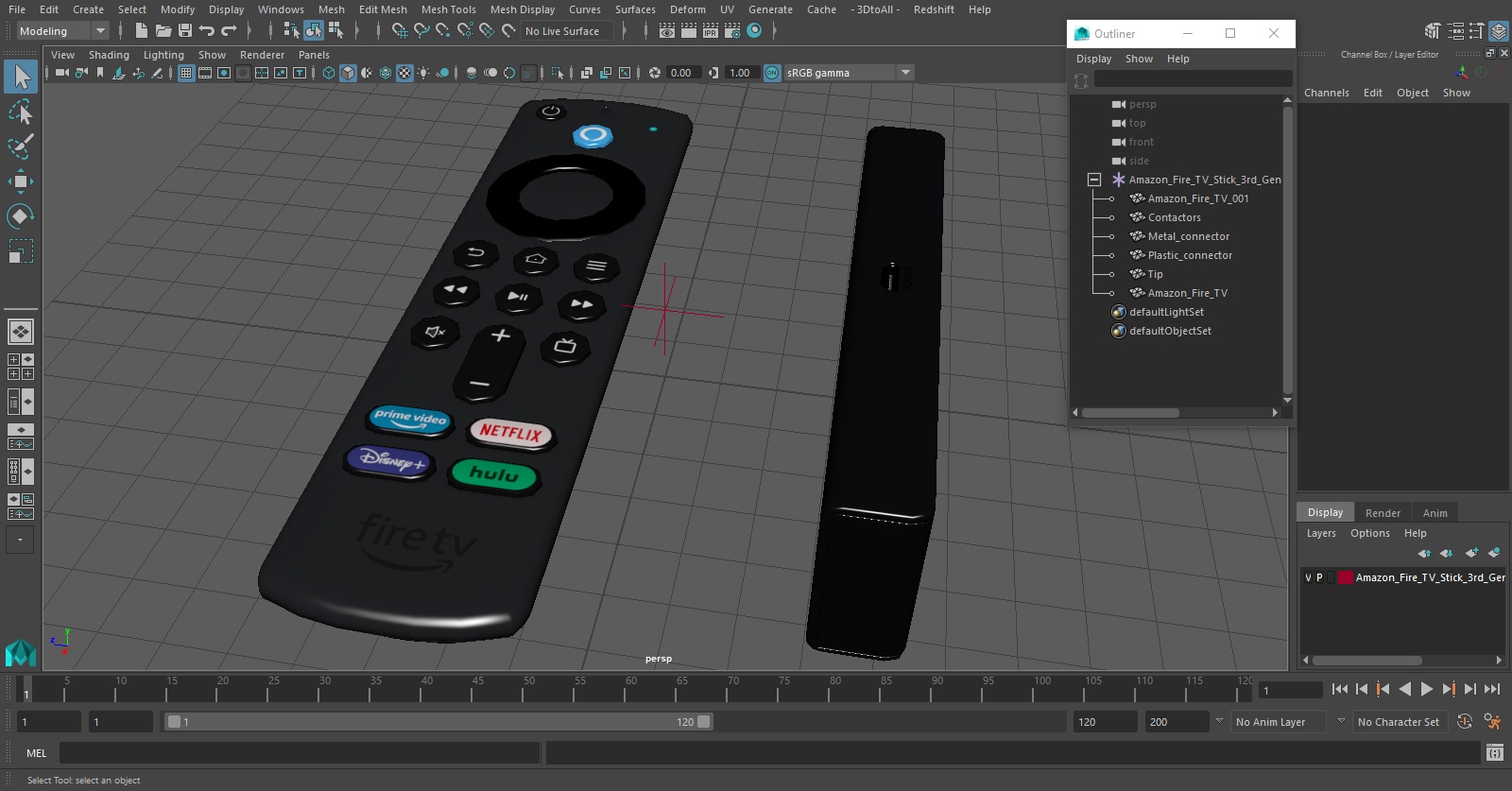This screenshot has height=791, width=1512.
Task: Select Contactors in the Outliner
Action: pyautogui.click(x=1174, y=217)
